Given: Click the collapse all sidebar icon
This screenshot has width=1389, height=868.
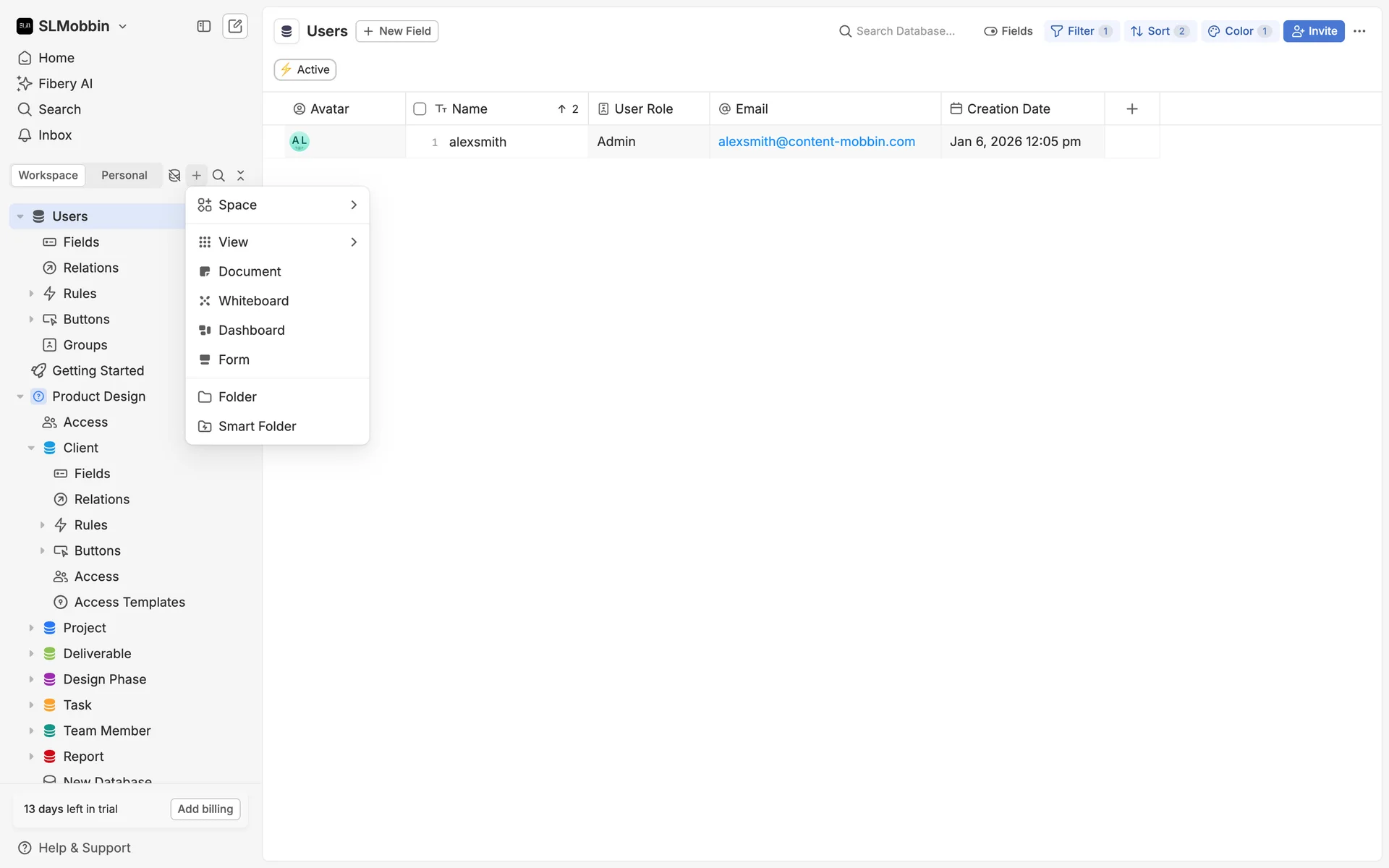Looking at the screenshot, I should (x=241, y=175).
